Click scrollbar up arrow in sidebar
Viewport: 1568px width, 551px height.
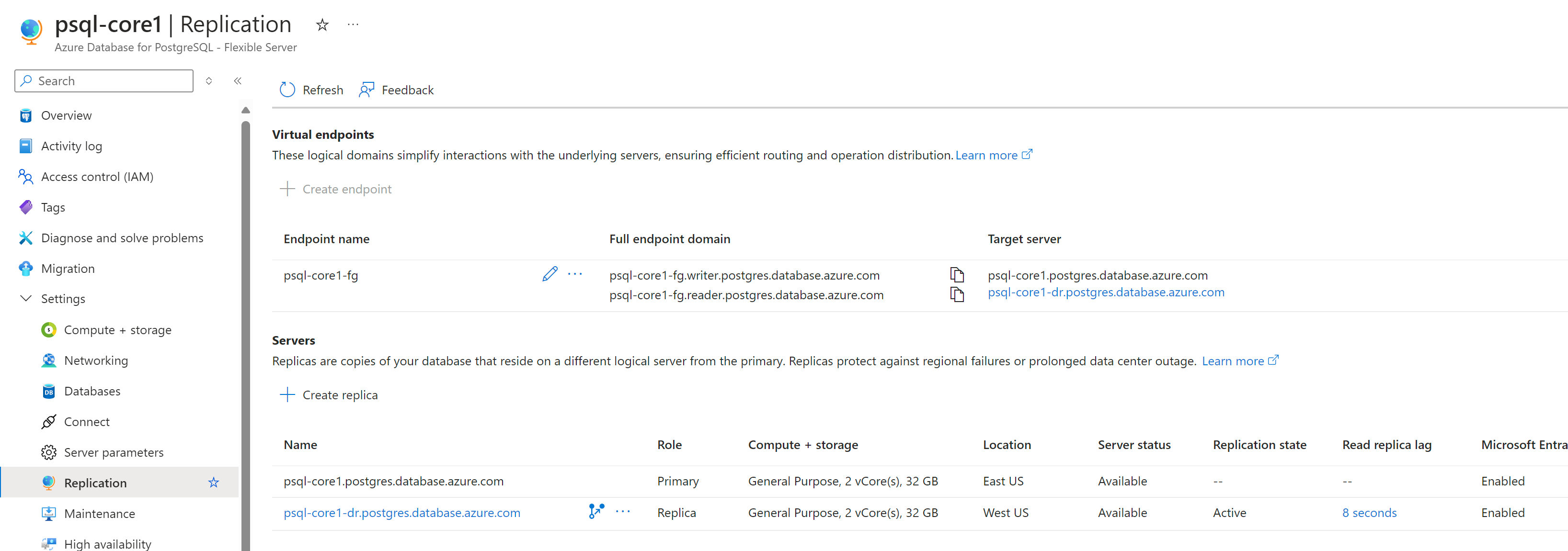tap(246, 110)
